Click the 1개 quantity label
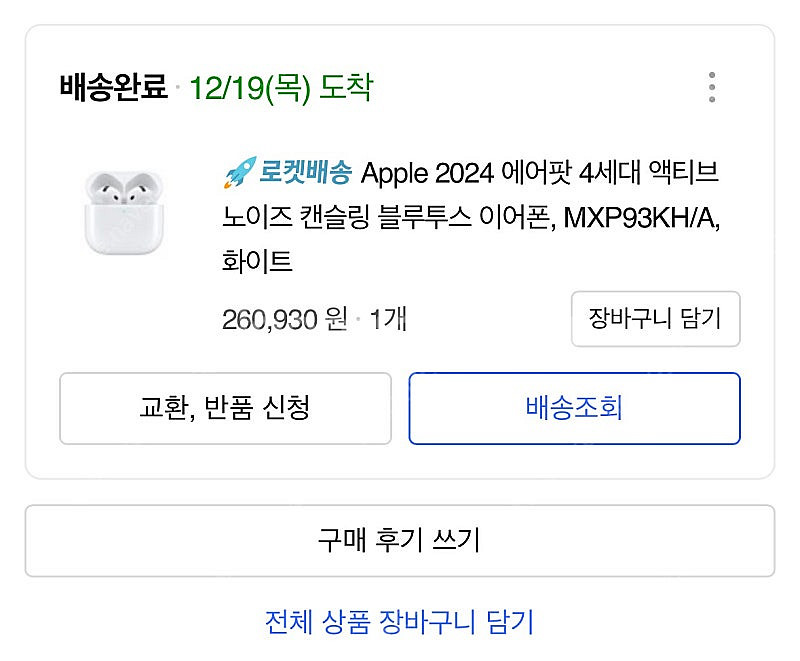 (388, 320)
